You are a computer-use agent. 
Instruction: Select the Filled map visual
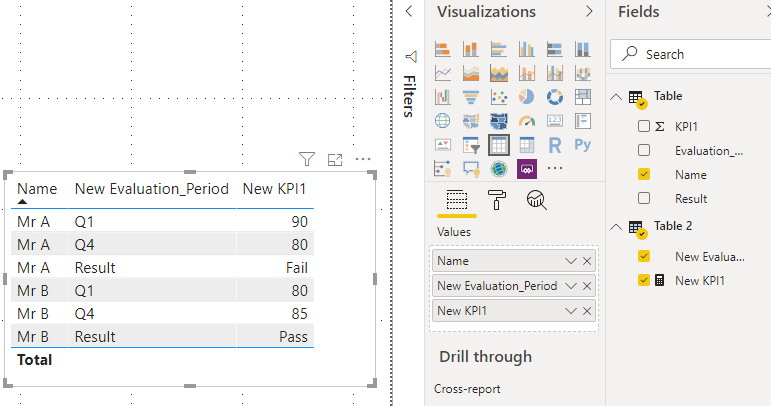471,120
